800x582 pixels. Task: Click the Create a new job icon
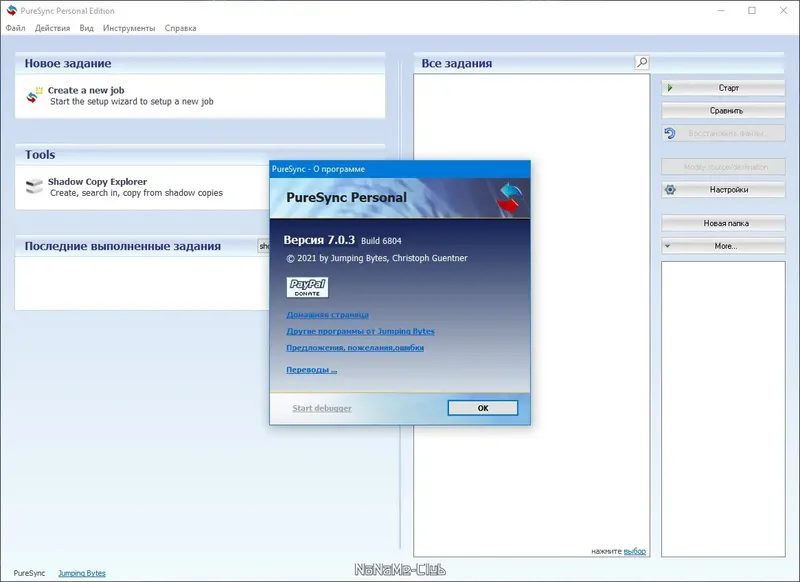coord(34,95)
